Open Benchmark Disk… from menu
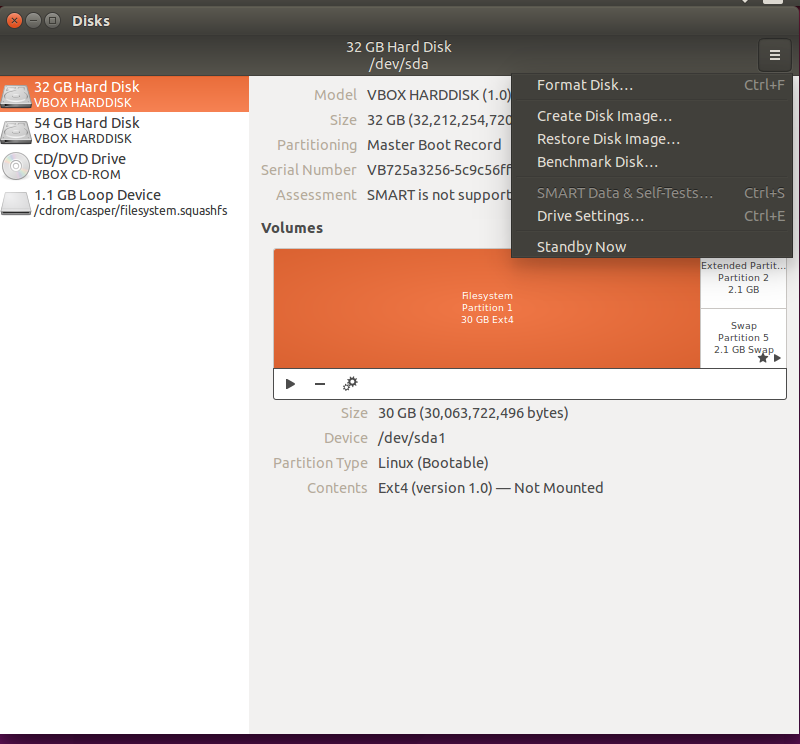800x744 pixels. click(x=597, y=162)
